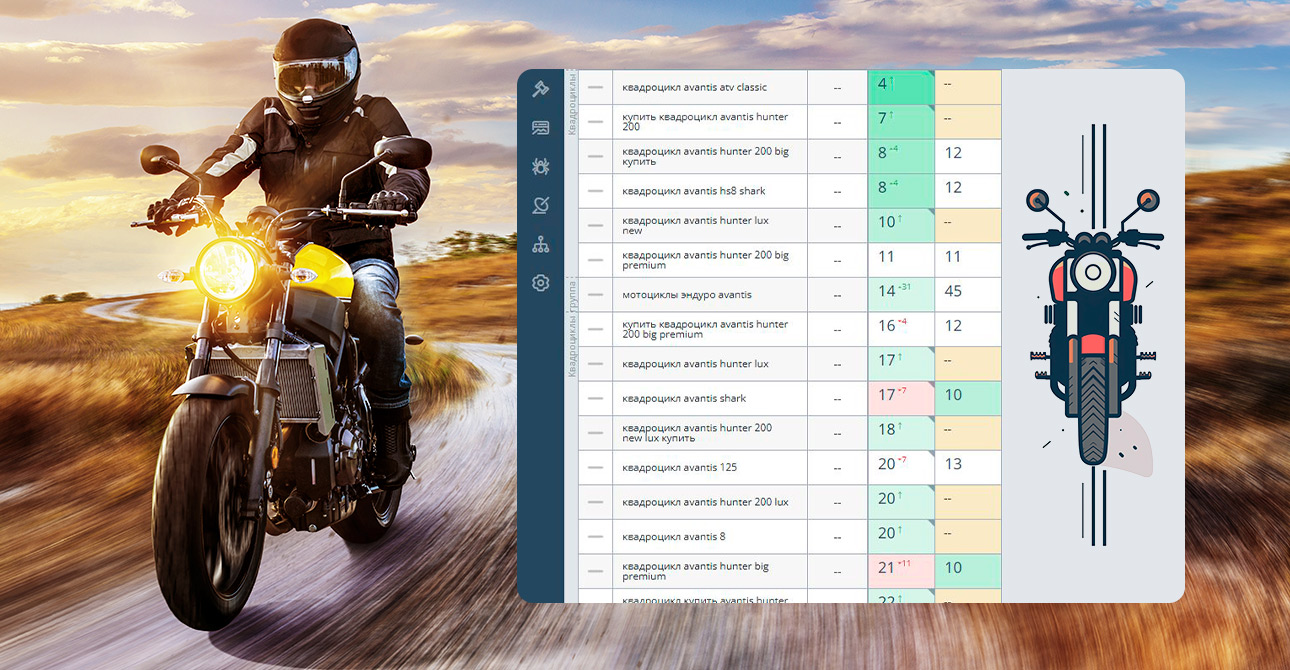Open the site structure hierarchy icon

click(x=541, y=245)
